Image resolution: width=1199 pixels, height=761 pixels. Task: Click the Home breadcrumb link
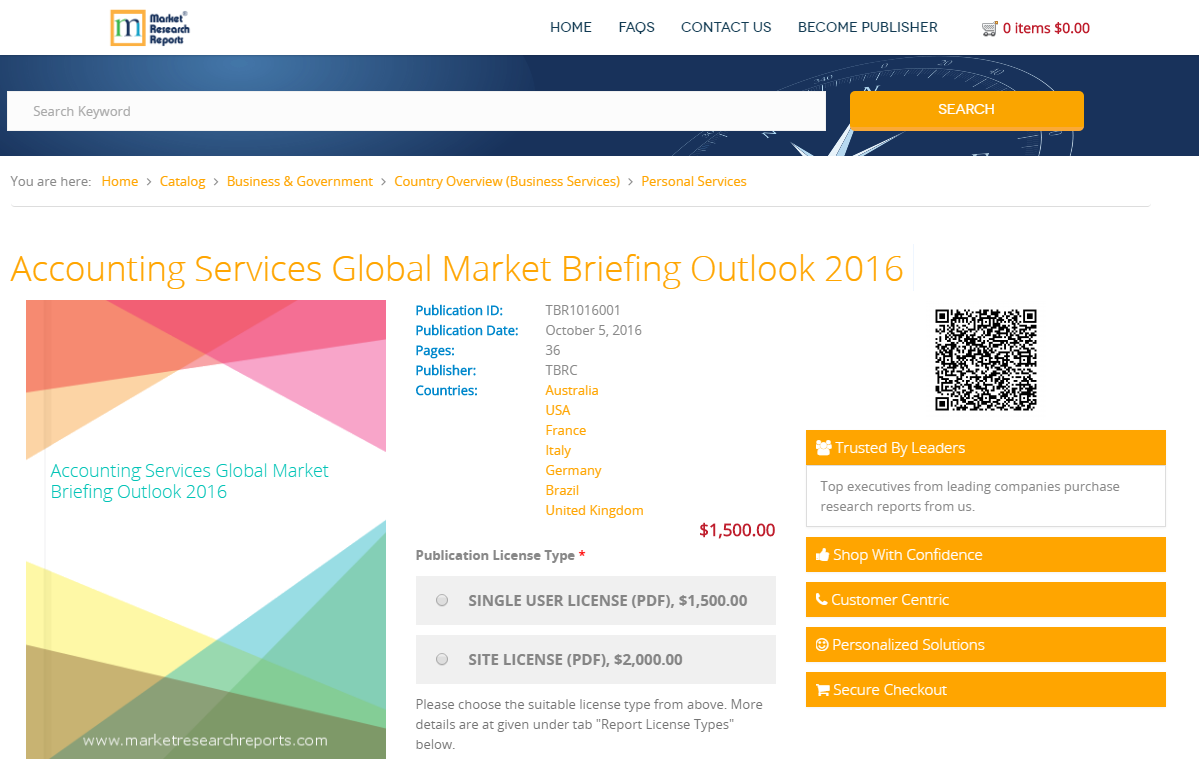click(x=120, y=181)
